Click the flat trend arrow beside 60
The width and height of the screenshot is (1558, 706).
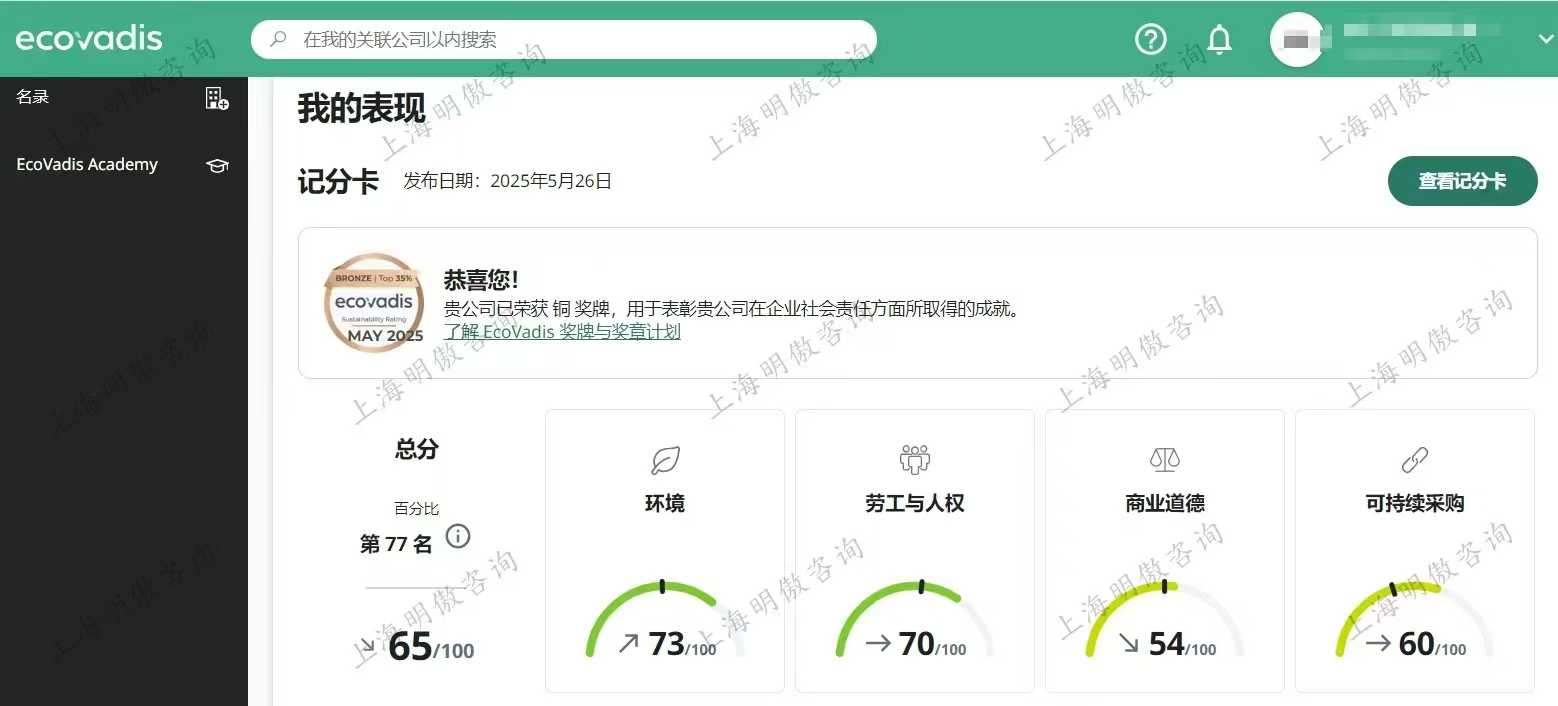[x=1378, y=643]
